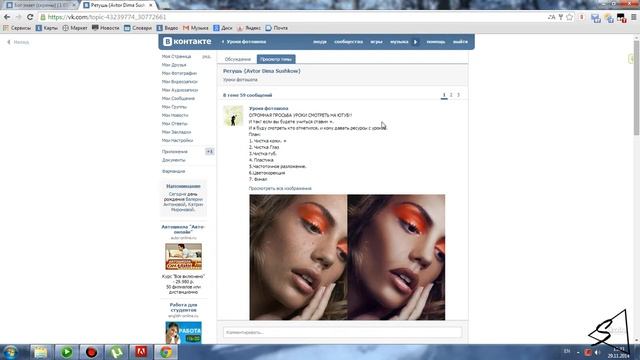
Task: Open сообщества in the VK header
Action: (x=348, y=42)
